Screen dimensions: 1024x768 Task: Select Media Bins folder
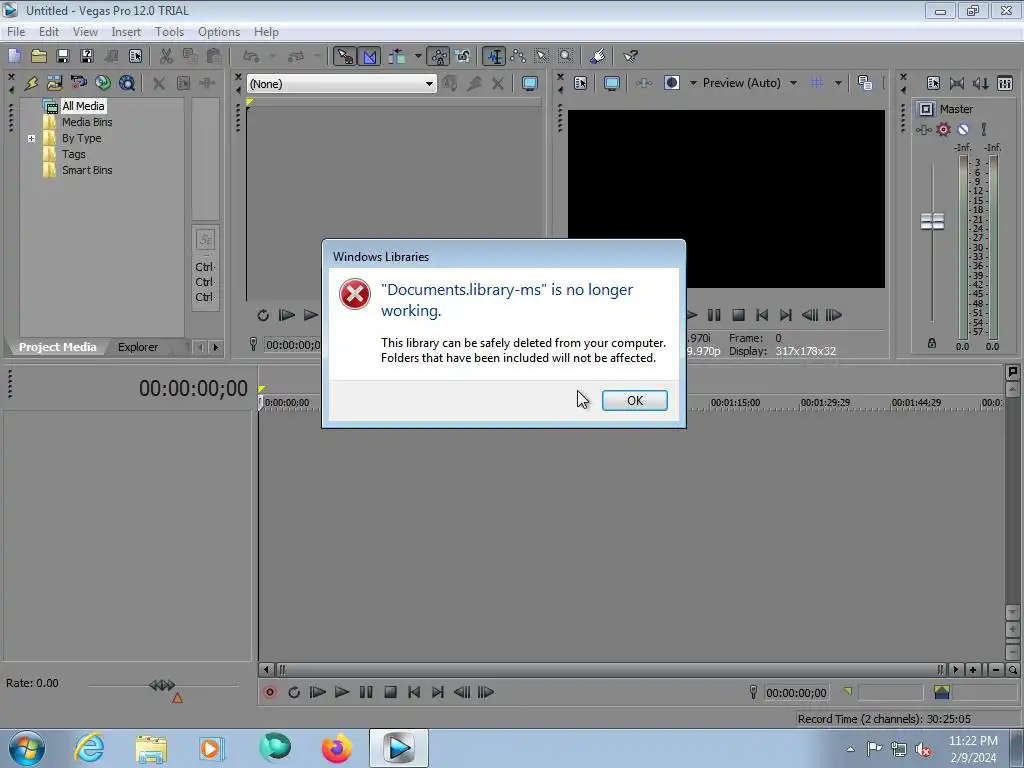click(87, 122)
